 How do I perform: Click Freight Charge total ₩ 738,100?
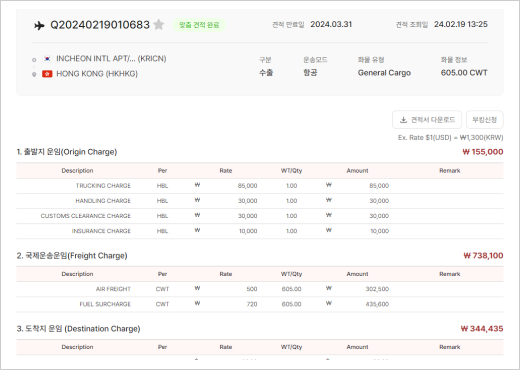pyautogui.click(x=483, y=256)
